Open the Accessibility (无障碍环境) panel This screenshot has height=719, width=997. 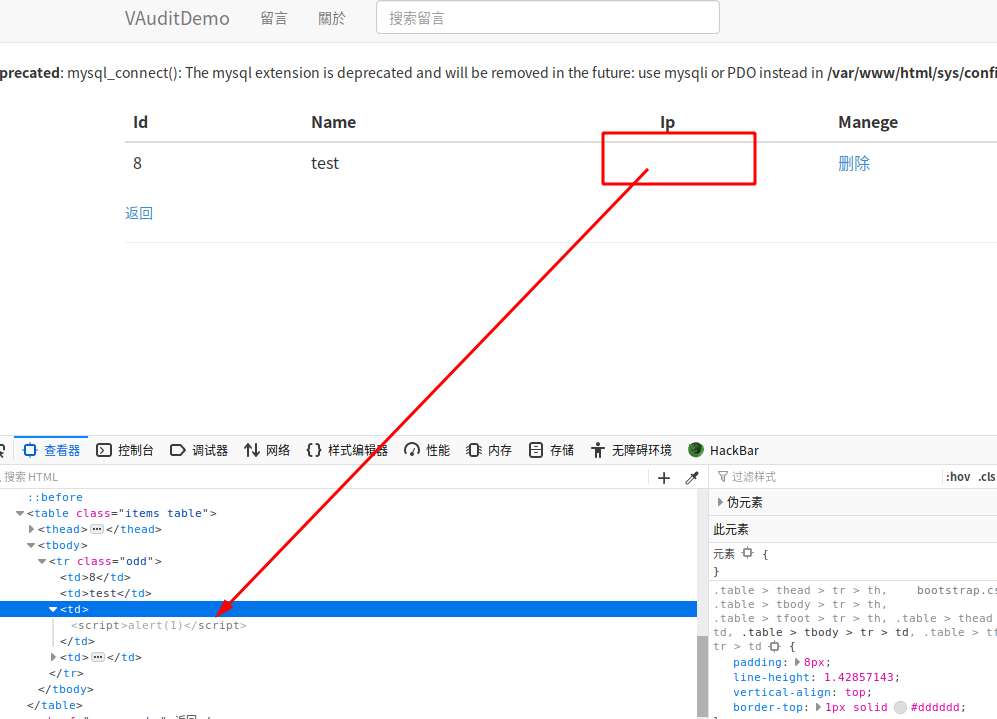coord(631,451)
